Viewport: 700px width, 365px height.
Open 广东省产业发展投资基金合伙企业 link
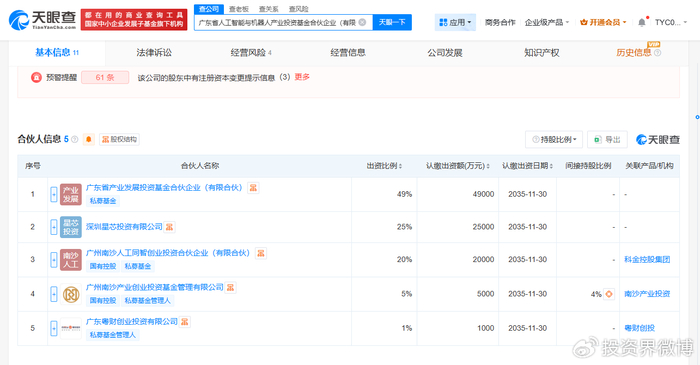pos(164,188)
